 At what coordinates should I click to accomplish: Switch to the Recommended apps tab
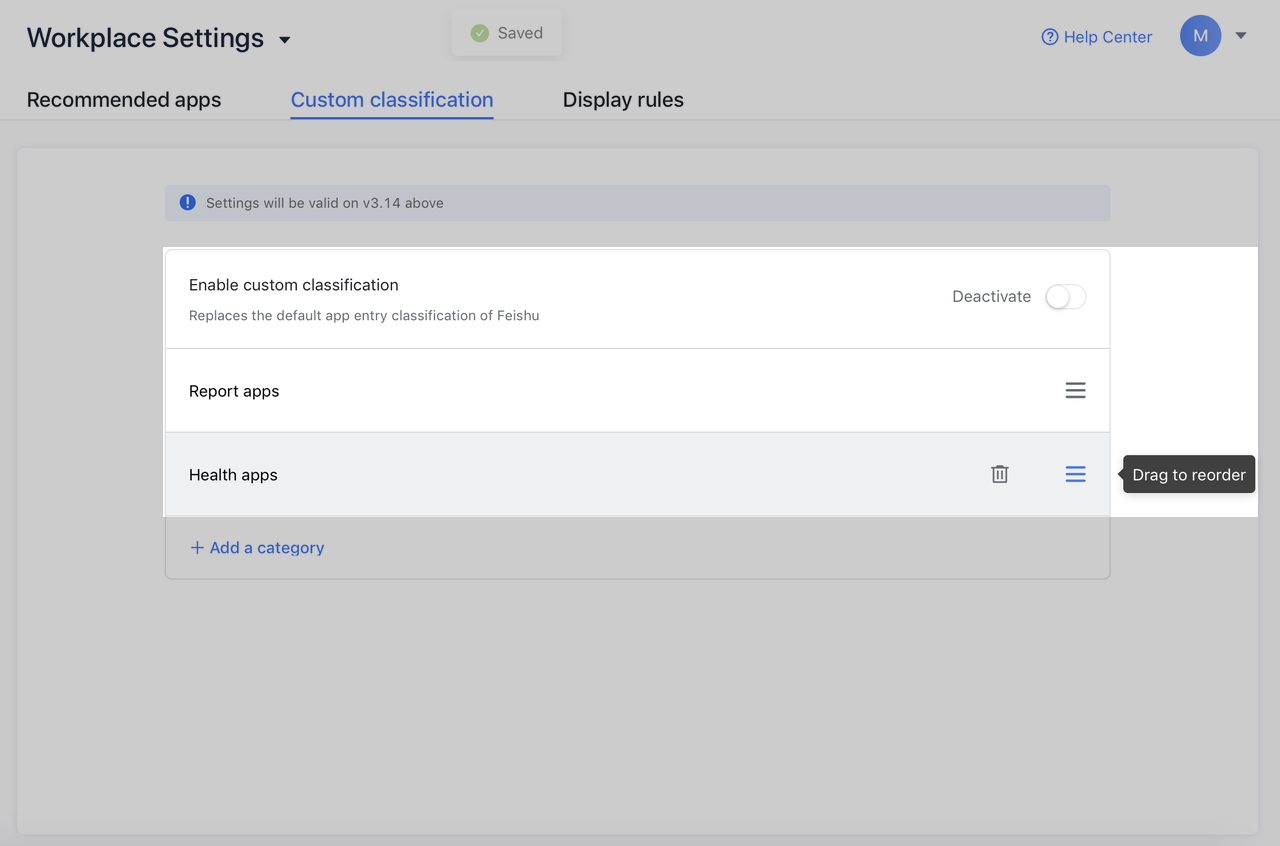pyautogui.click(x=124, y=99)
